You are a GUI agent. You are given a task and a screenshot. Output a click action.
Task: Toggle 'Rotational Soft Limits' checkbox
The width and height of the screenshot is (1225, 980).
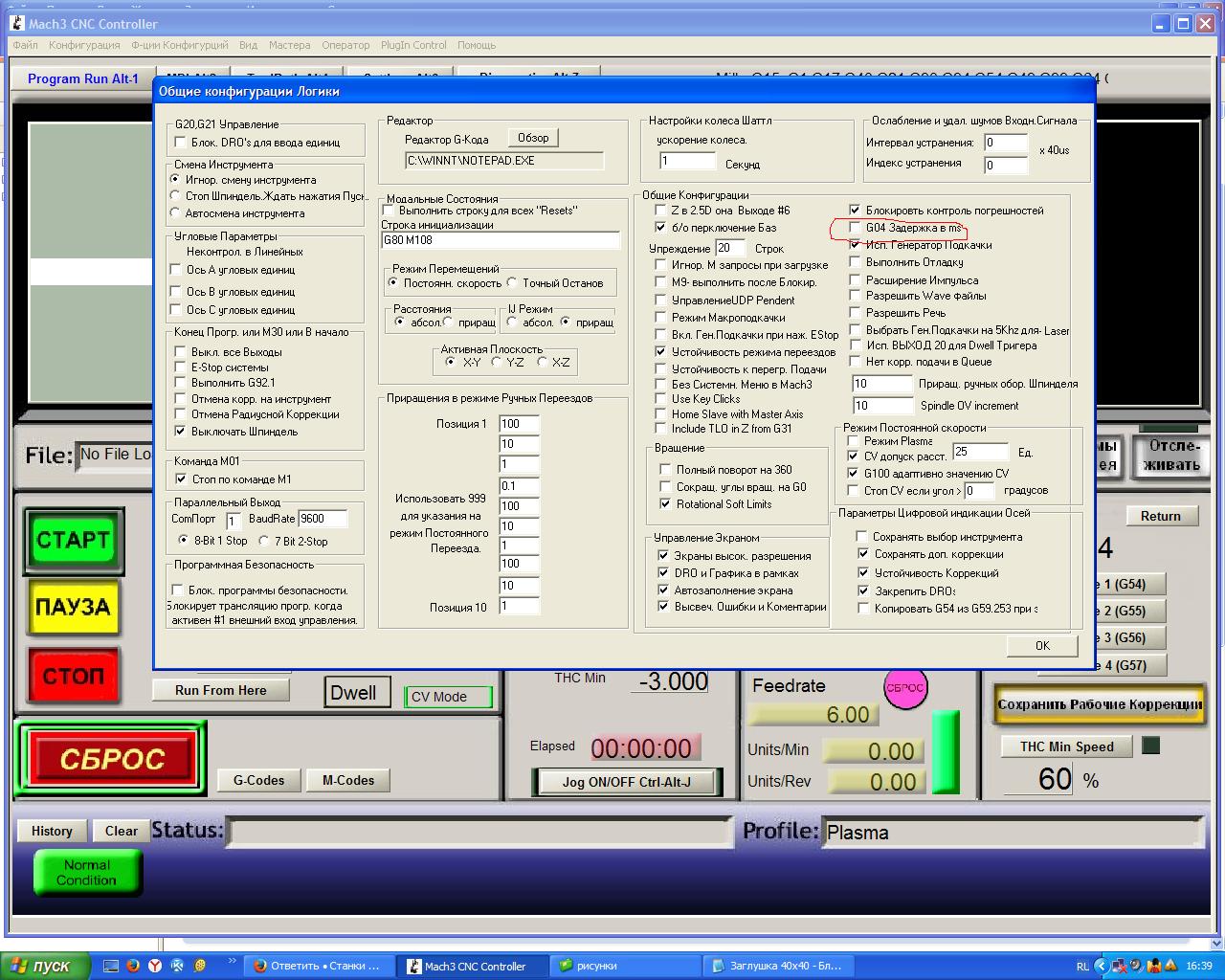pos(666,504)
